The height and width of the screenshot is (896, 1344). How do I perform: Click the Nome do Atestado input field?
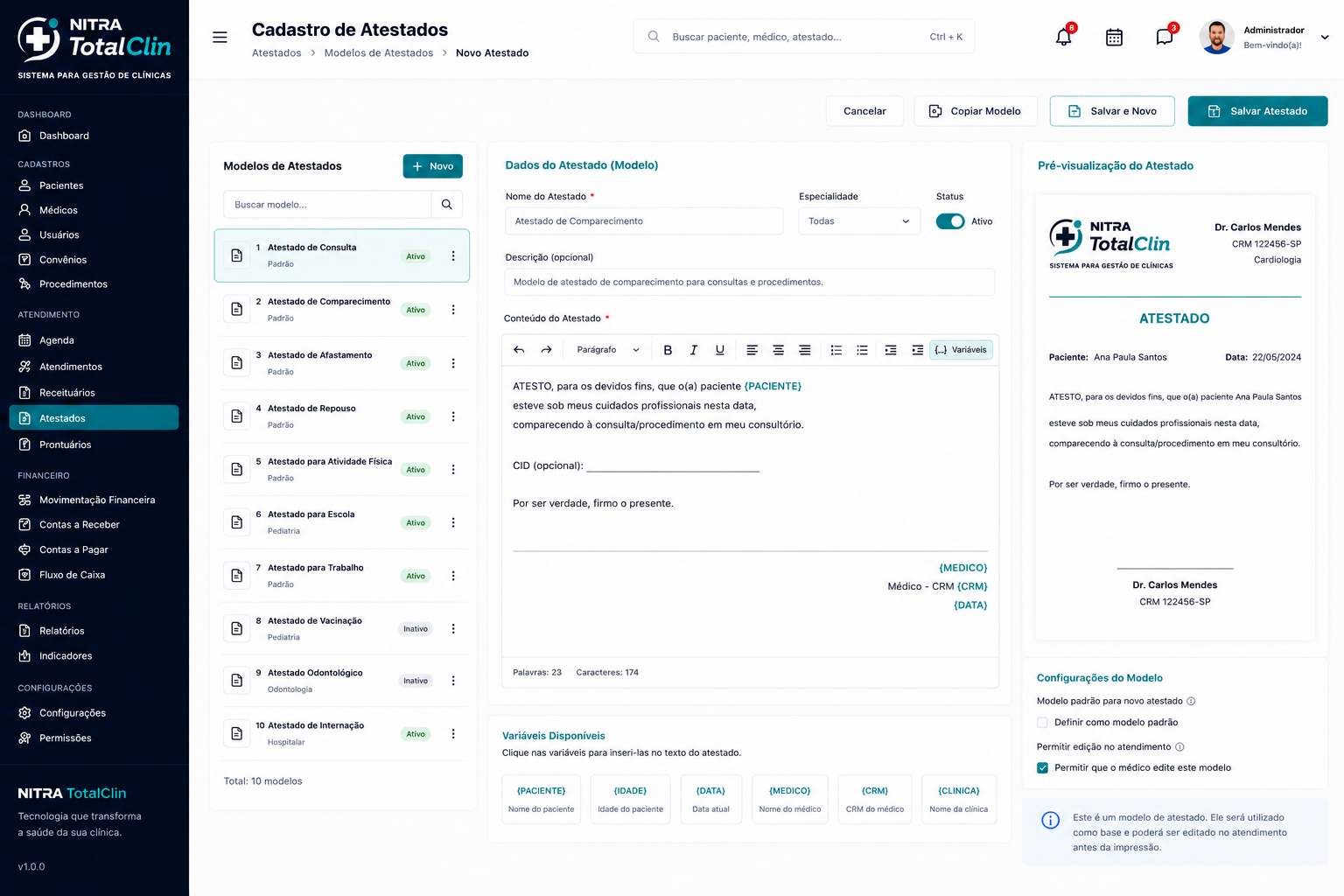click(x=644, y=221)
